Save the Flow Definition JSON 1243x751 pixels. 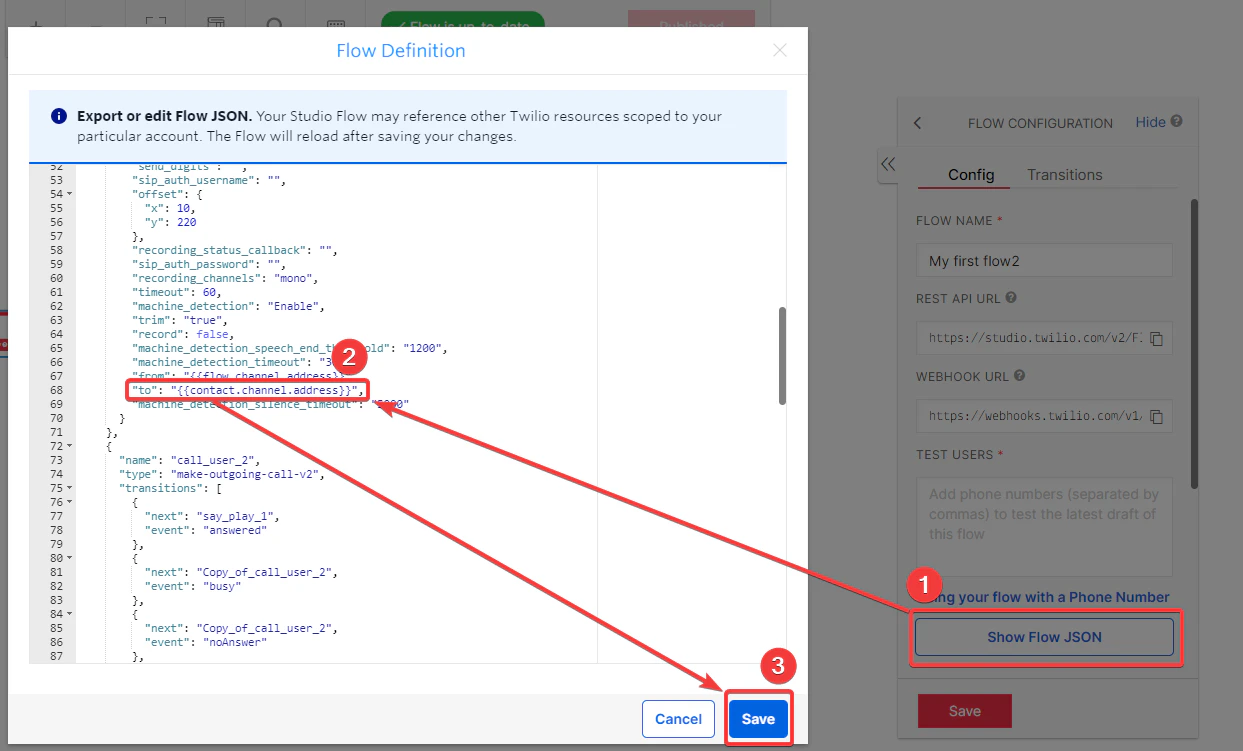[x=758, y=719]
